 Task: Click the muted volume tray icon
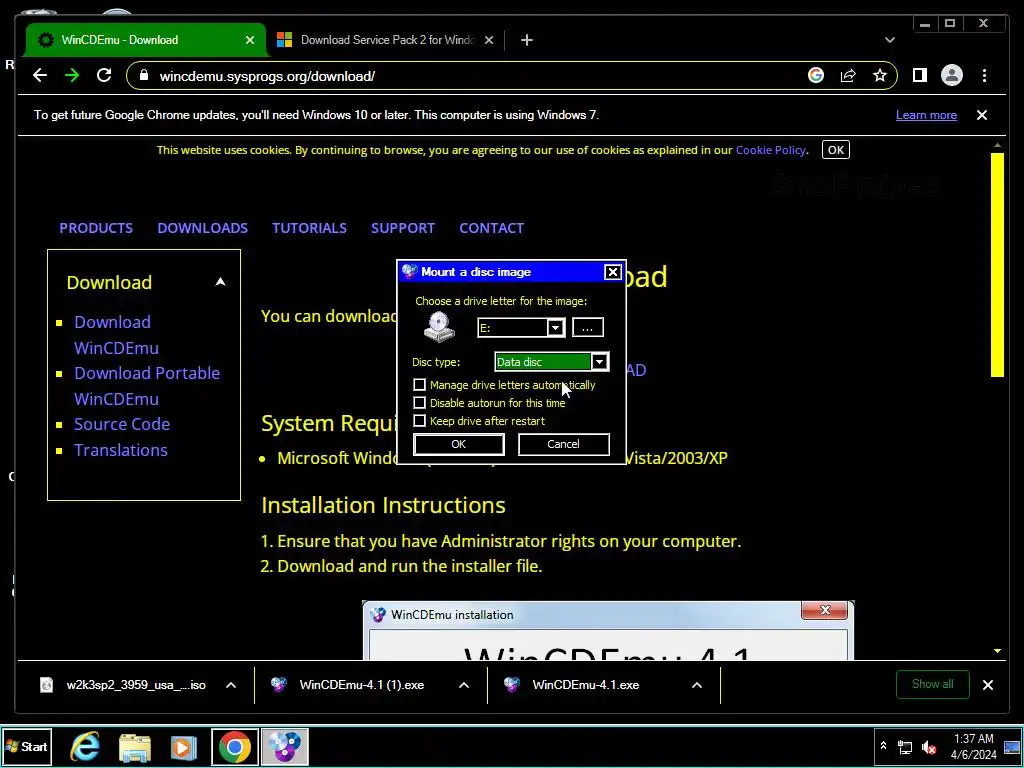pyautogui.click(x=929, y=747)
